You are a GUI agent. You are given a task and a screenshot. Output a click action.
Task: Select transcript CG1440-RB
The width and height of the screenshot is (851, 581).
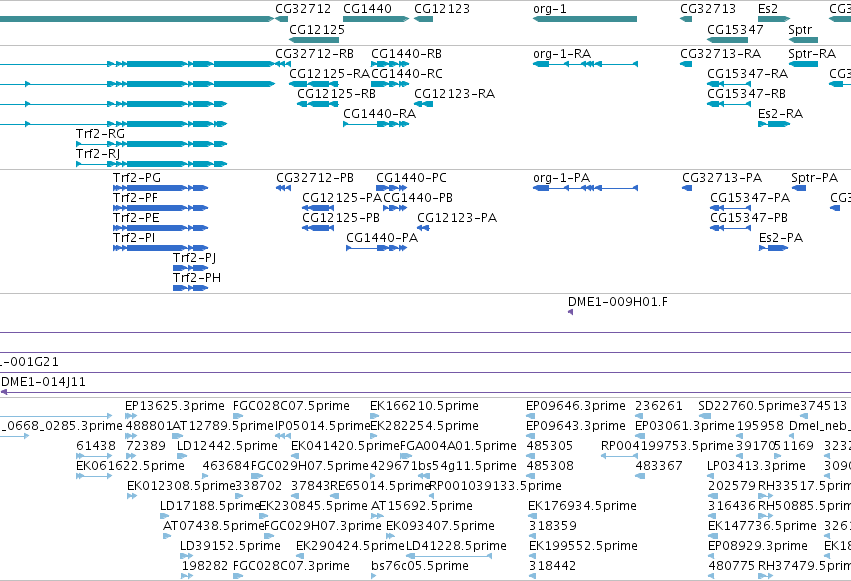407,54
